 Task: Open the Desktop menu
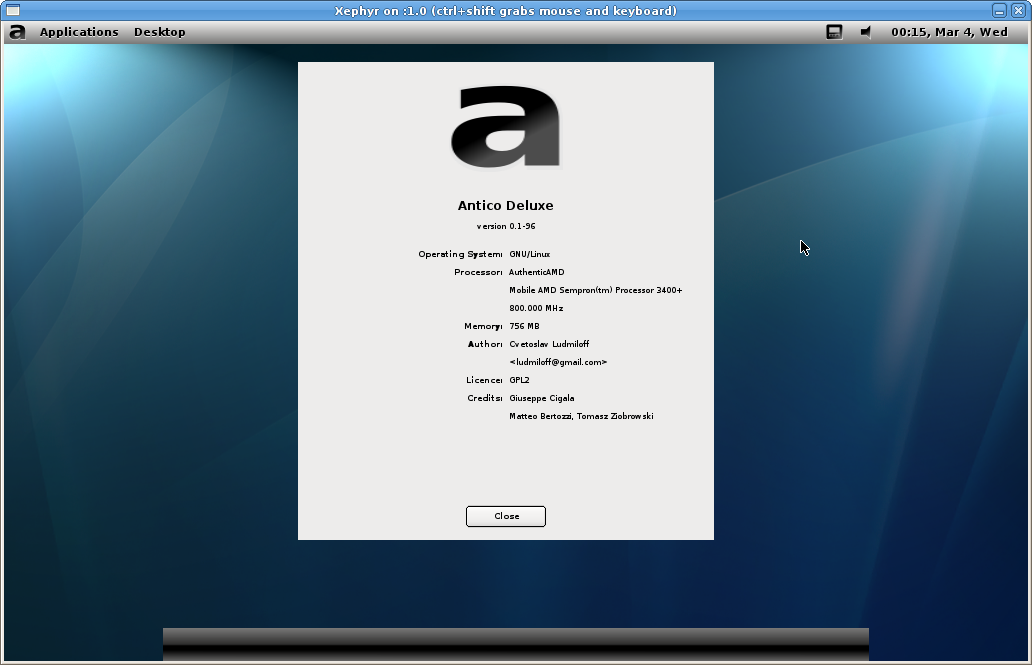point(159,32)
